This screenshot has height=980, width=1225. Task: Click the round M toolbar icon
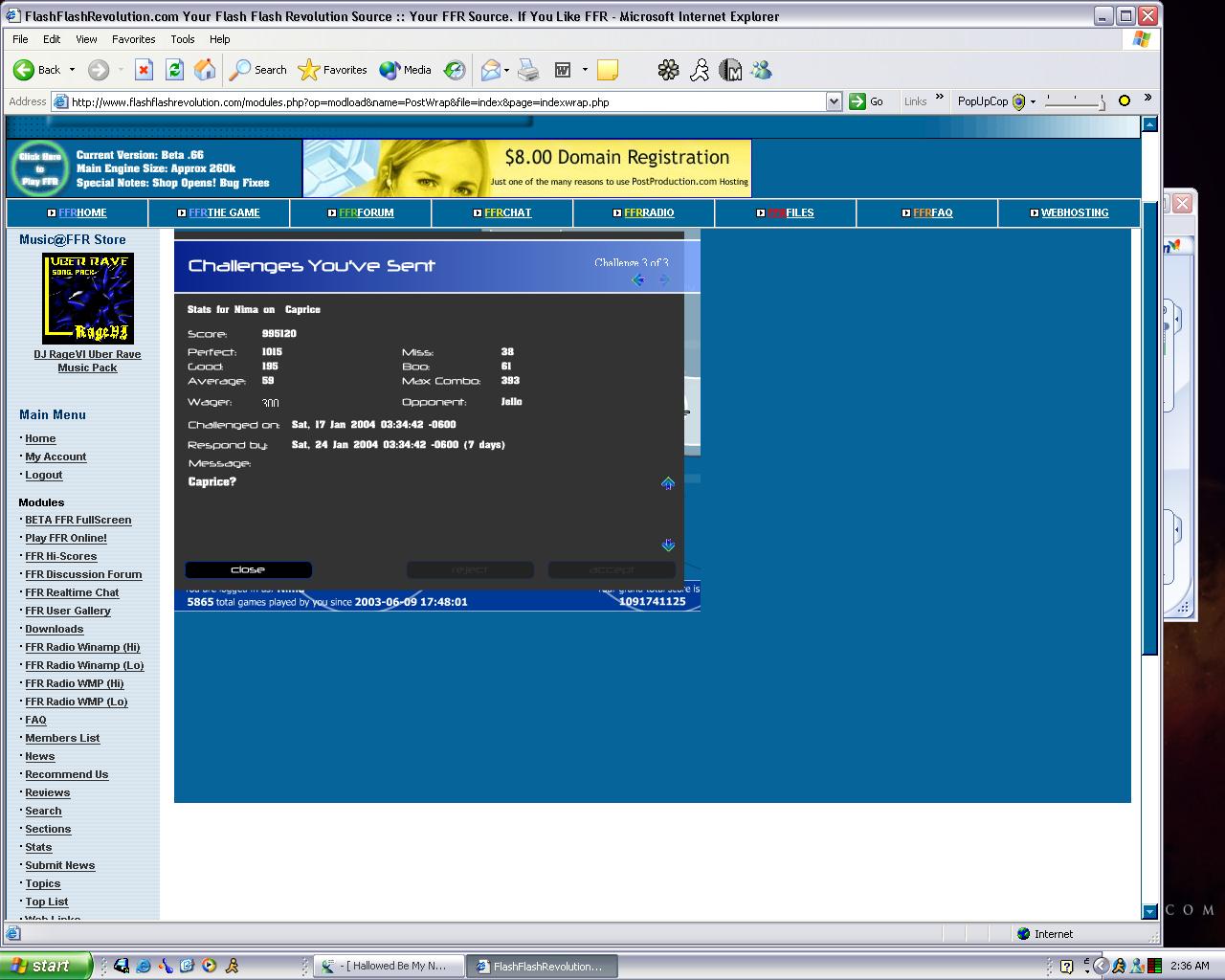click(730, 70)
